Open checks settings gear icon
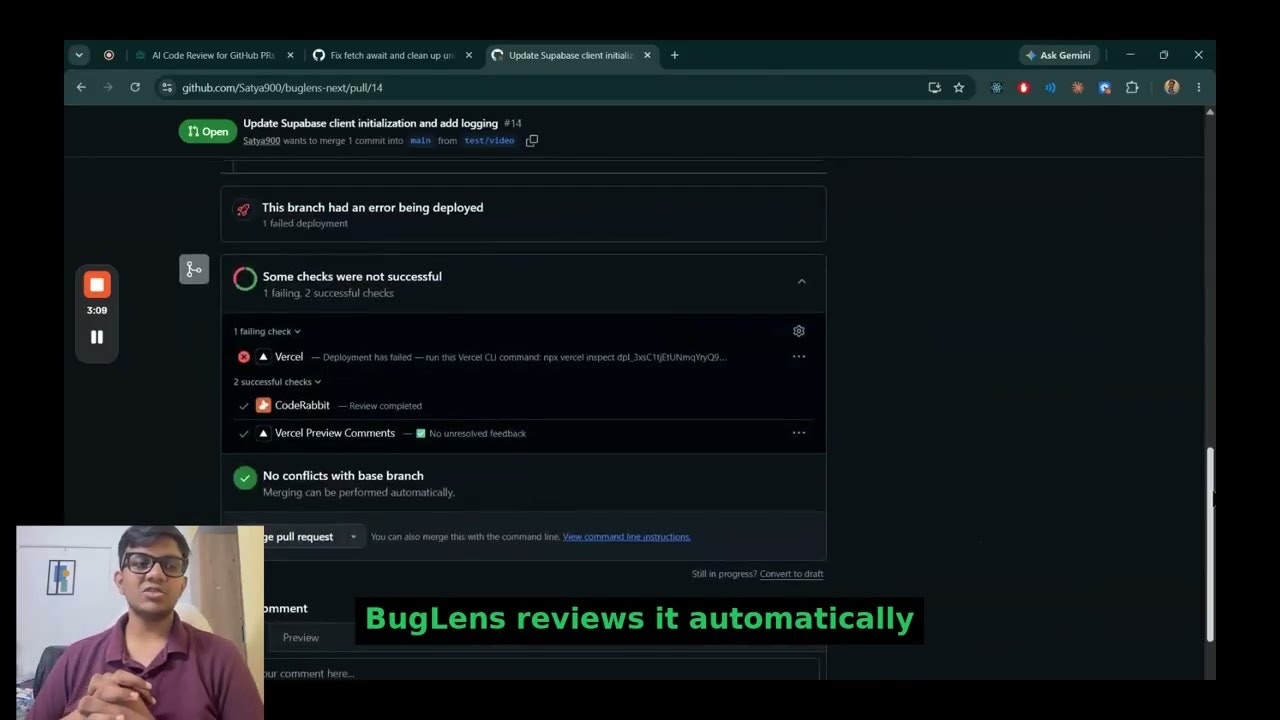Screen dimensions: 1280x720 798,331
